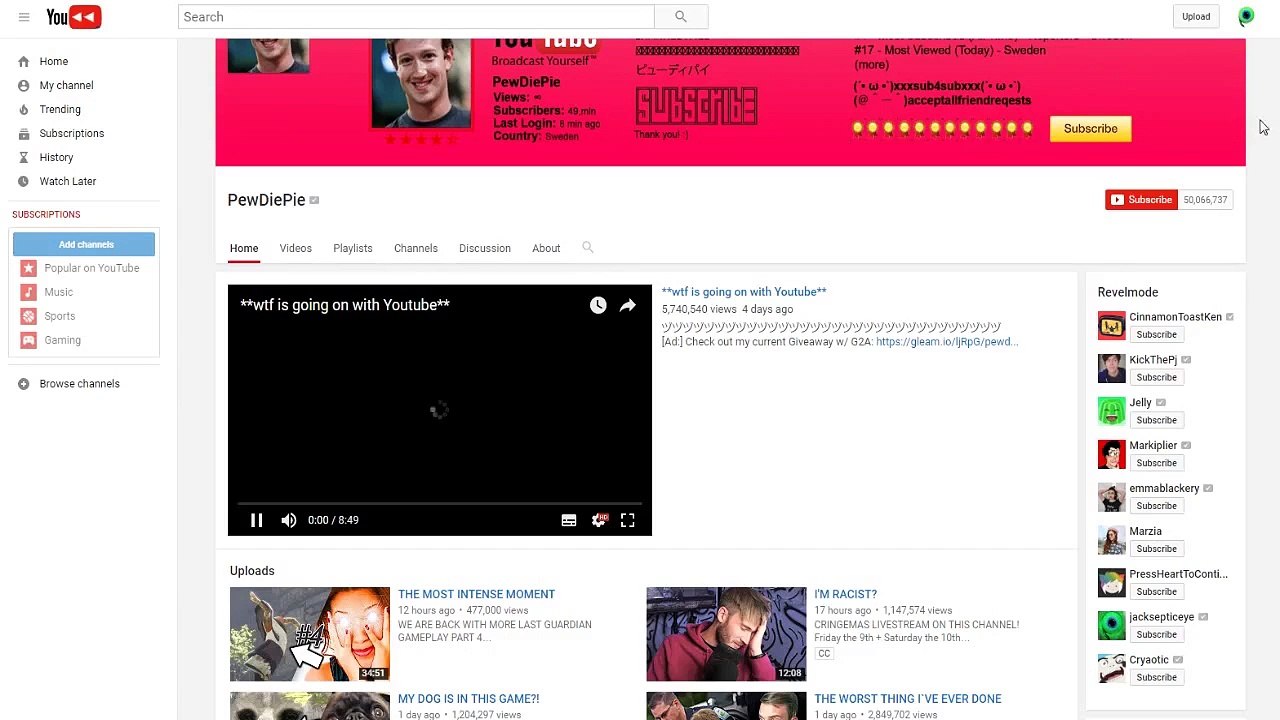This screenshot has width=1280, height=720.
Task: Click the Music channel icon
Action: click(x=28, y=292)
